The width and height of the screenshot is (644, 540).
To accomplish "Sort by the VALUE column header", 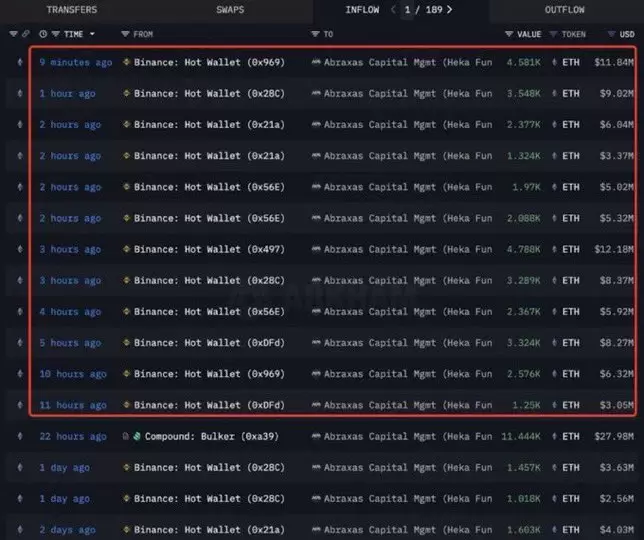I will (529, 34).
